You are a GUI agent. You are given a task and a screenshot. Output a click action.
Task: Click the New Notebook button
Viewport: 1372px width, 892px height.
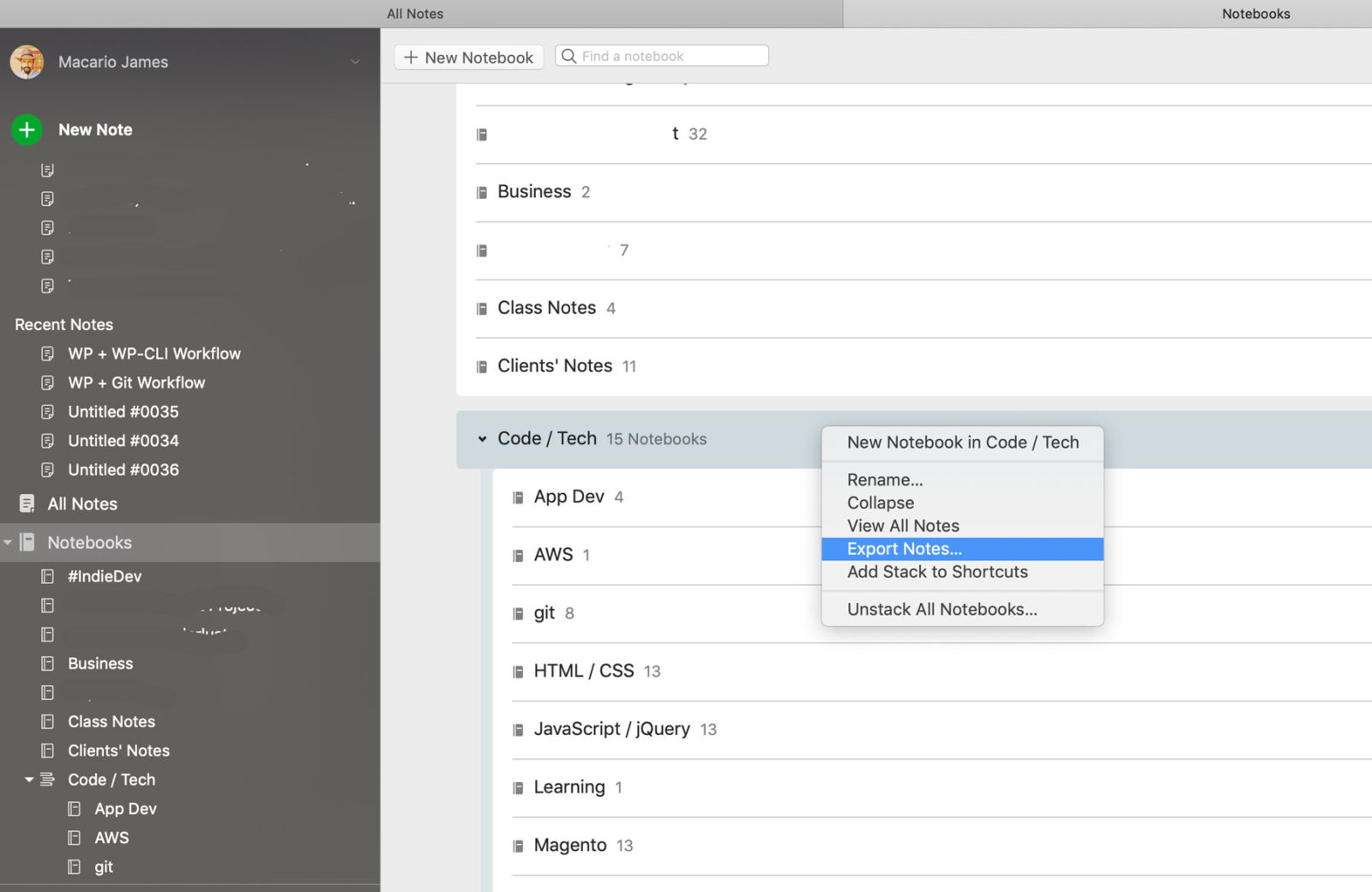(x=469, y=57)
